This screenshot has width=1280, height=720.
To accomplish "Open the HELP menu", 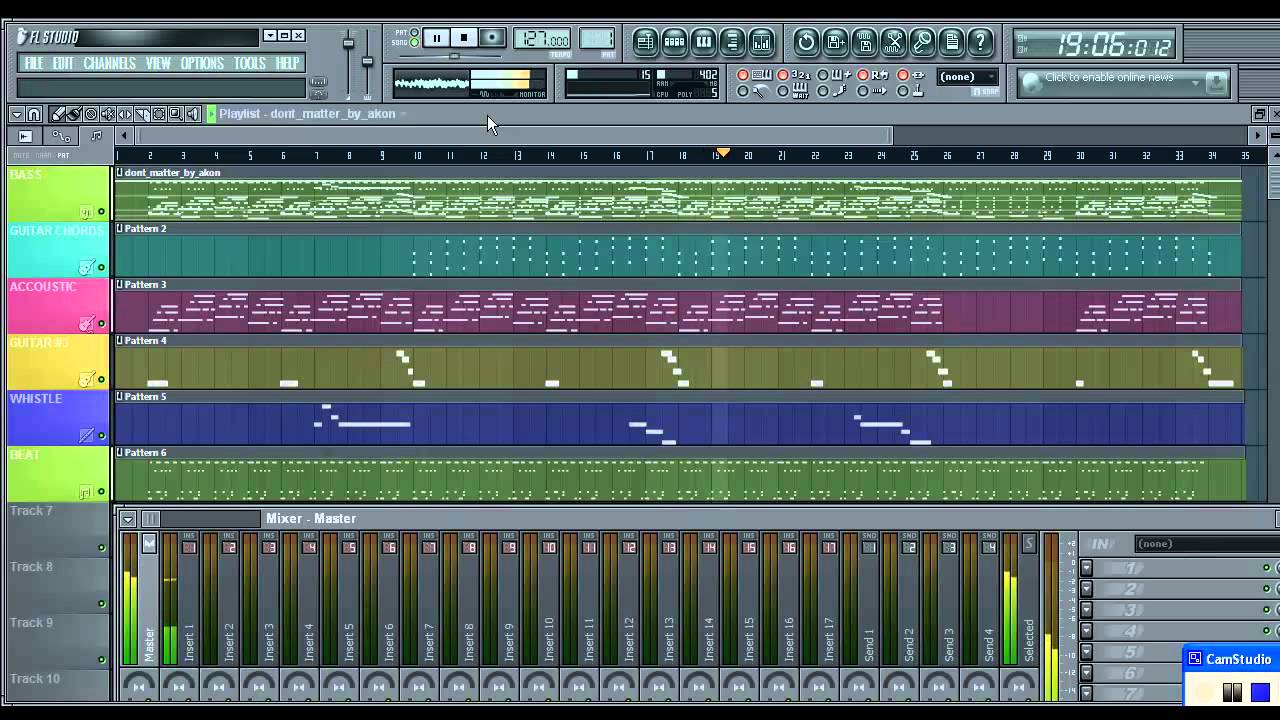I will tap(287, 63).
